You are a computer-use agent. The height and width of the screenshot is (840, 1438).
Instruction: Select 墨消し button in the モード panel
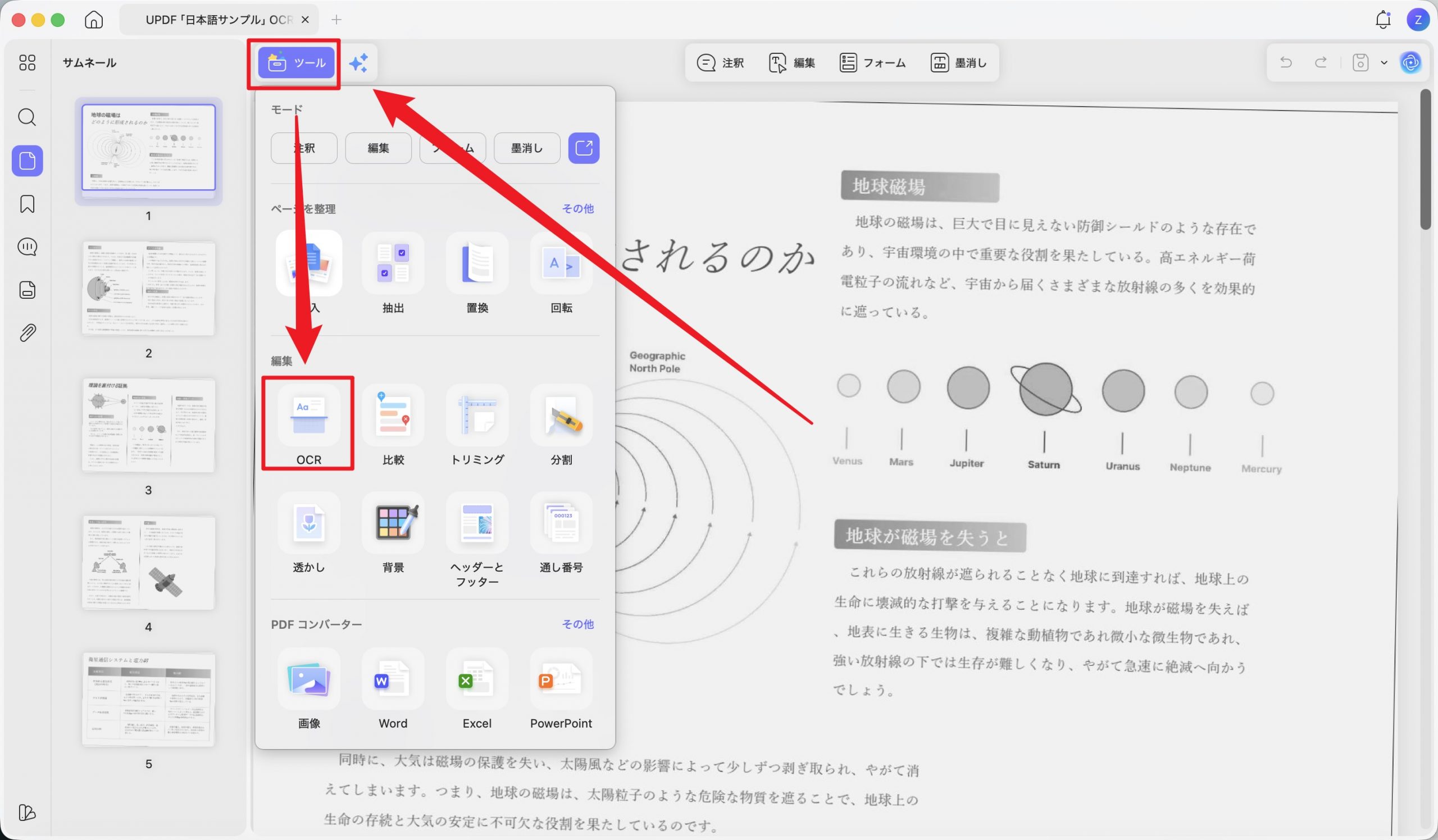click(527, 148)
